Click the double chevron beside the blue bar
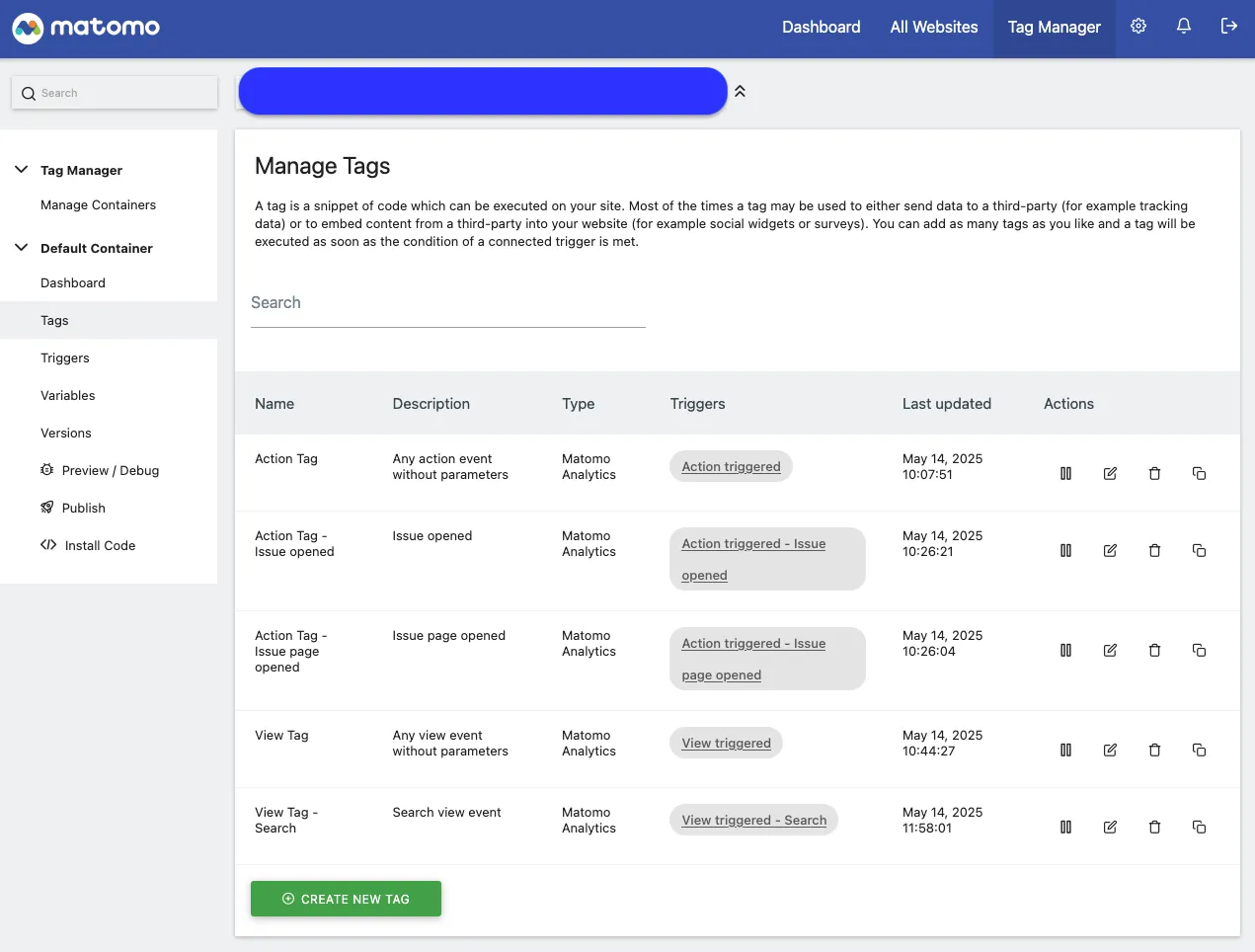The height and width of the screenshot is (952, 1255). pyautogui.click(x=740, y=91)
